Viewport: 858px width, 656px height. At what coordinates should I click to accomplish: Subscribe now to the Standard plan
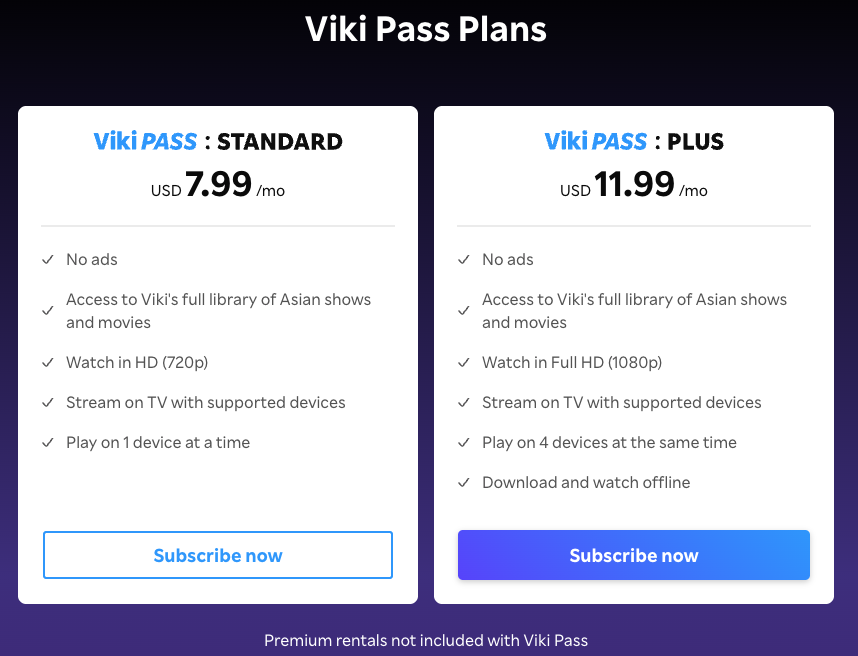(x=218, y=555)
